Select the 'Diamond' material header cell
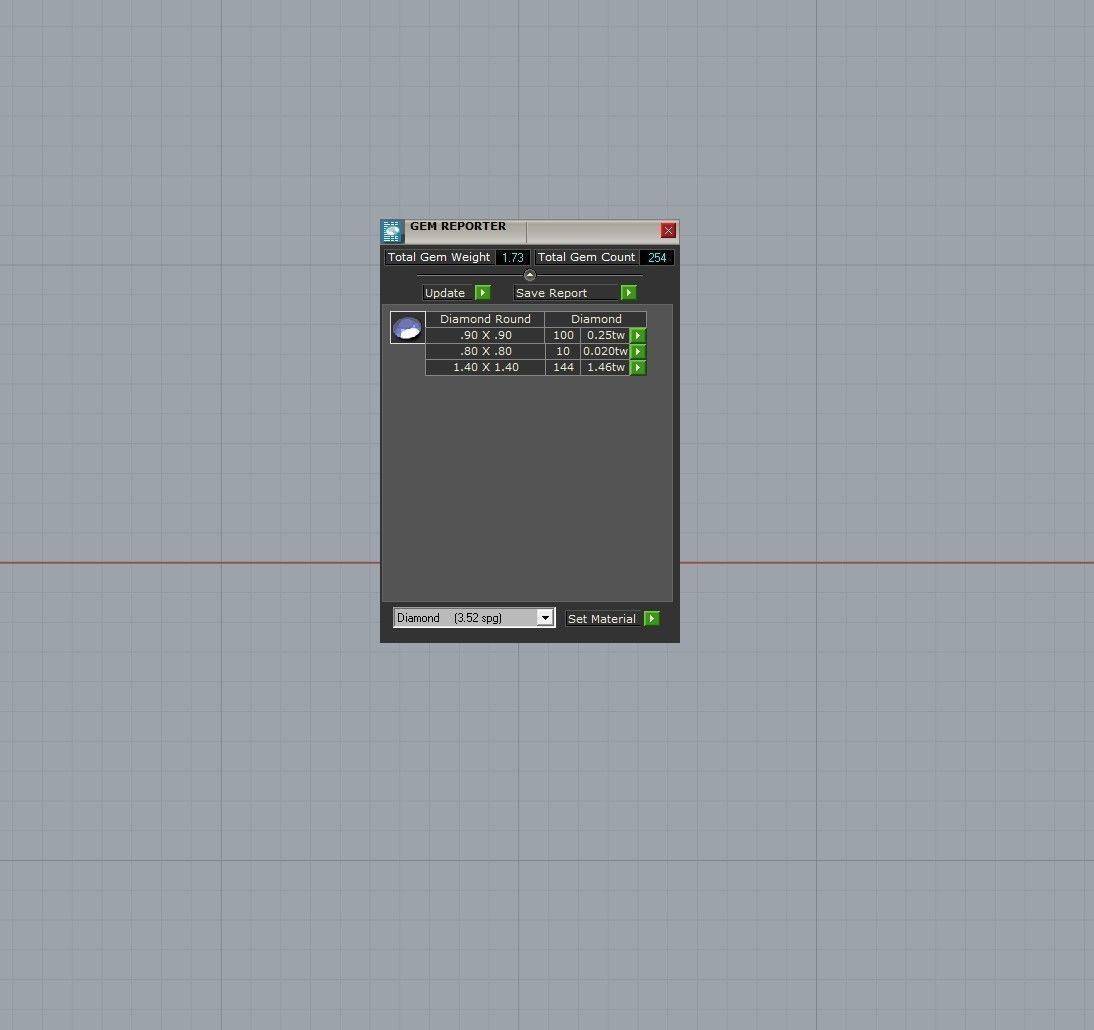The image size is (1094, 1030). point(596,319)
